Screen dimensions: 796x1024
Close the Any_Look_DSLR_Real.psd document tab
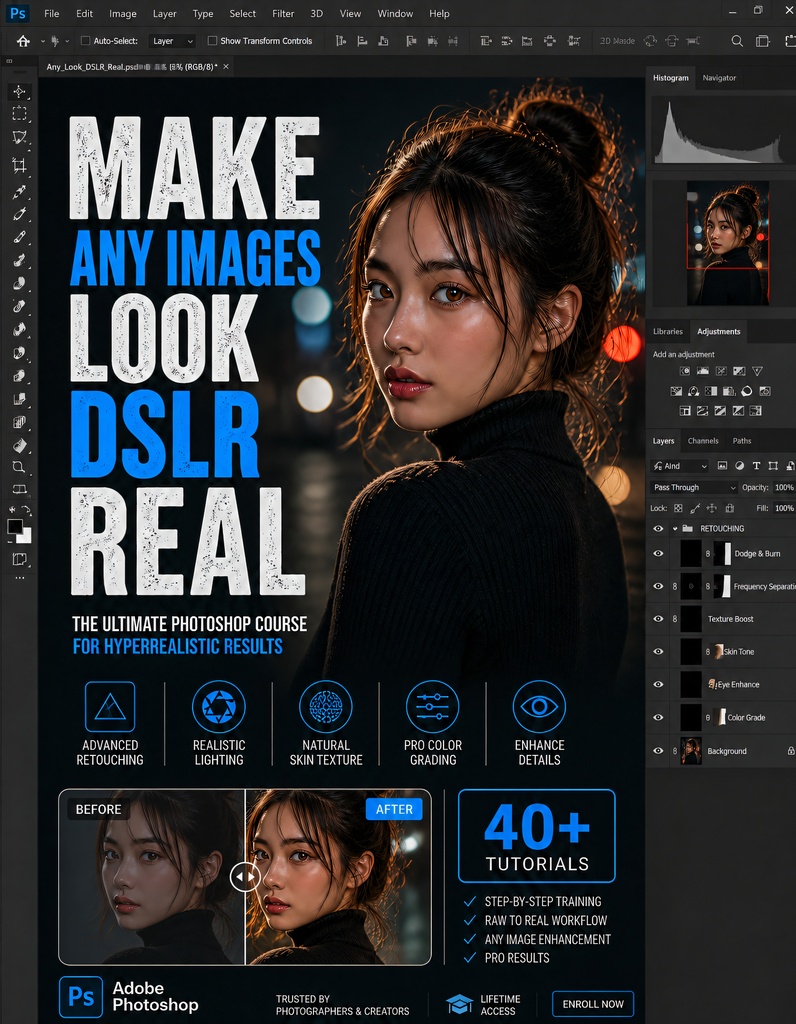click(226, 67)
